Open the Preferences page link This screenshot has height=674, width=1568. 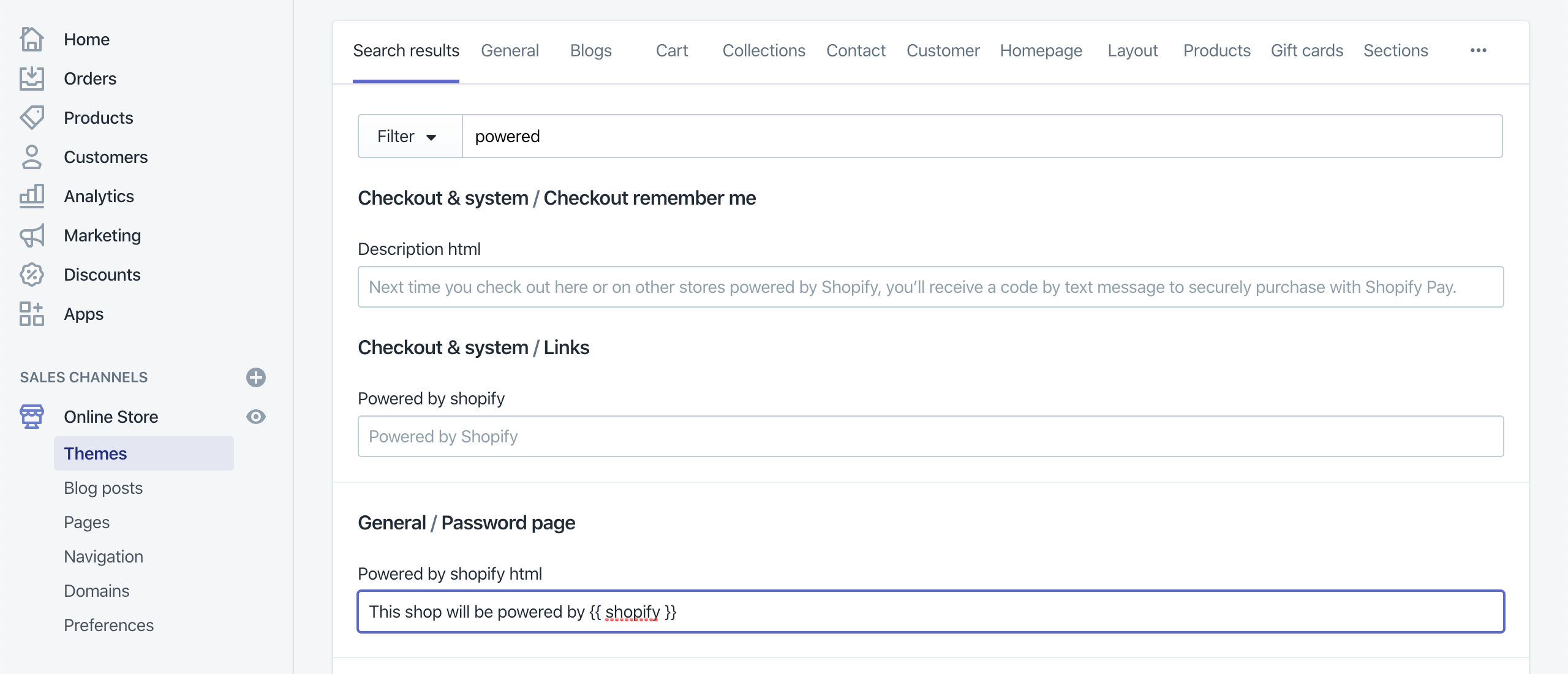110,625
